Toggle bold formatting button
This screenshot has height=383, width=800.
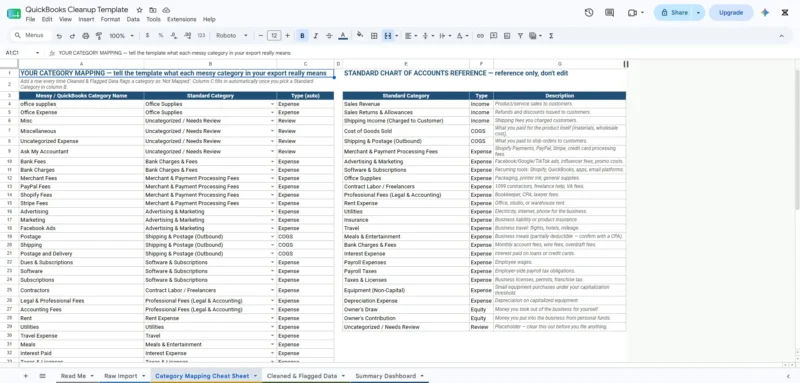(302, 36)
